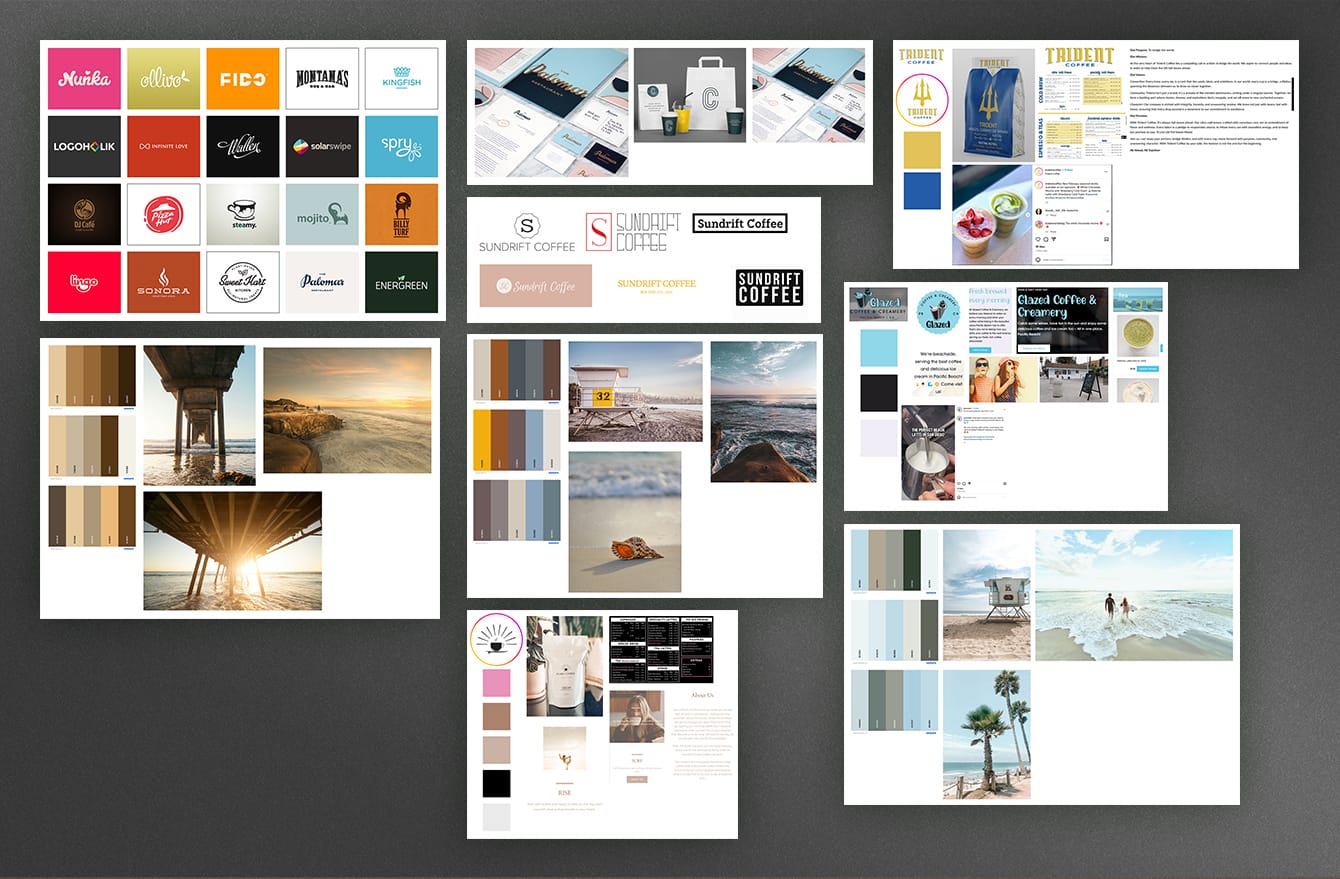The image size is (1340, 879).
Task: Select the couple running in surf photo
Action: 1133,595
